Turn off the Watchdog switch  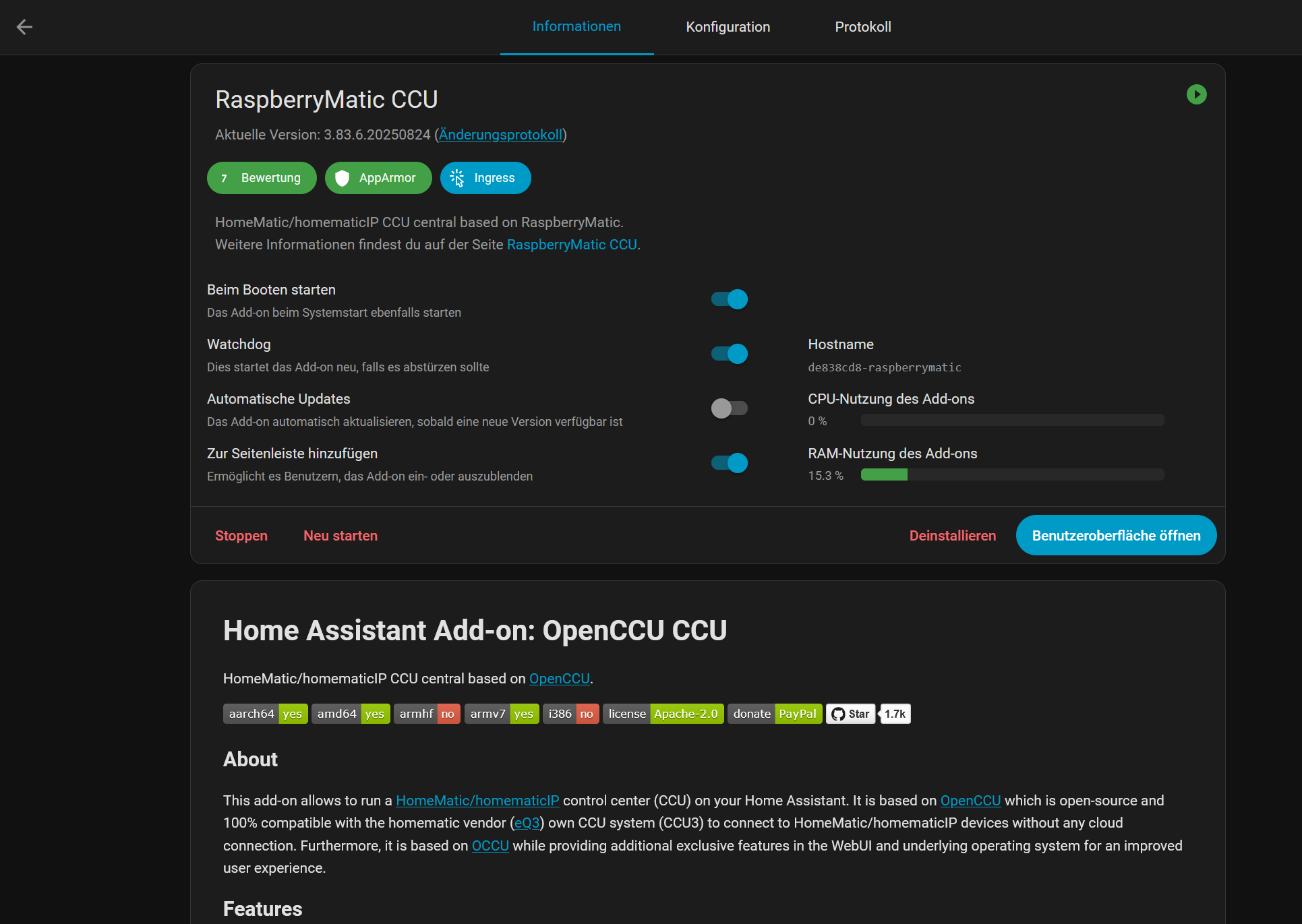click(x=730, y=354)
